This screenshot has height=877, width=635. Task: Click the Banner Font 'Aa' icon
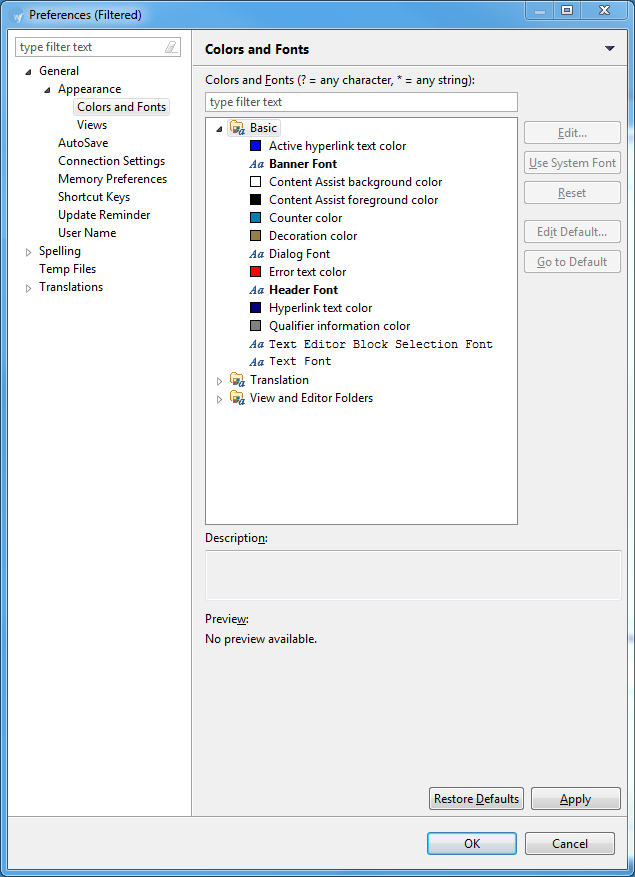256,164
